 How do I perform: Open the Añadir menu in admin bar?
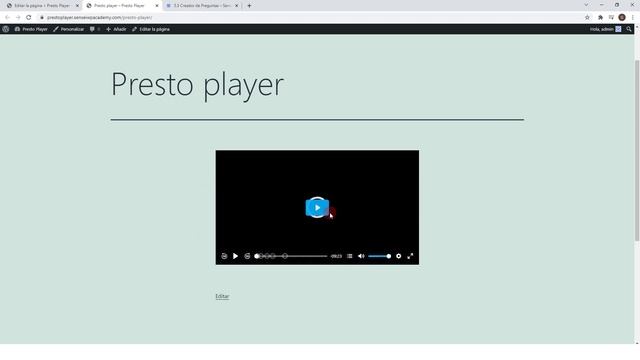pyautogui.click(x=116, y=29)
